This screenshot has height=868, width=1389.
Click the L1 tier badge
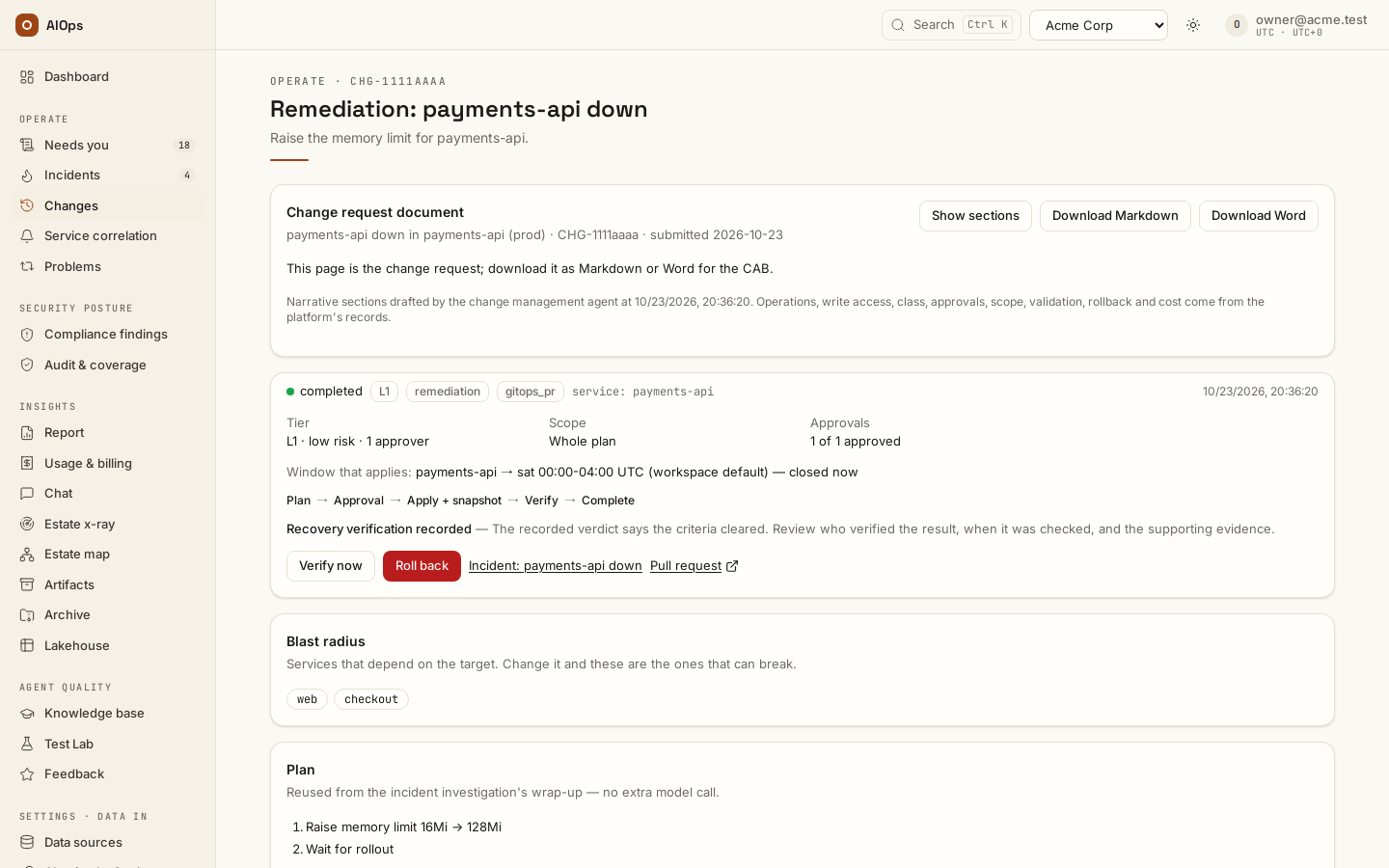point(384,392)
